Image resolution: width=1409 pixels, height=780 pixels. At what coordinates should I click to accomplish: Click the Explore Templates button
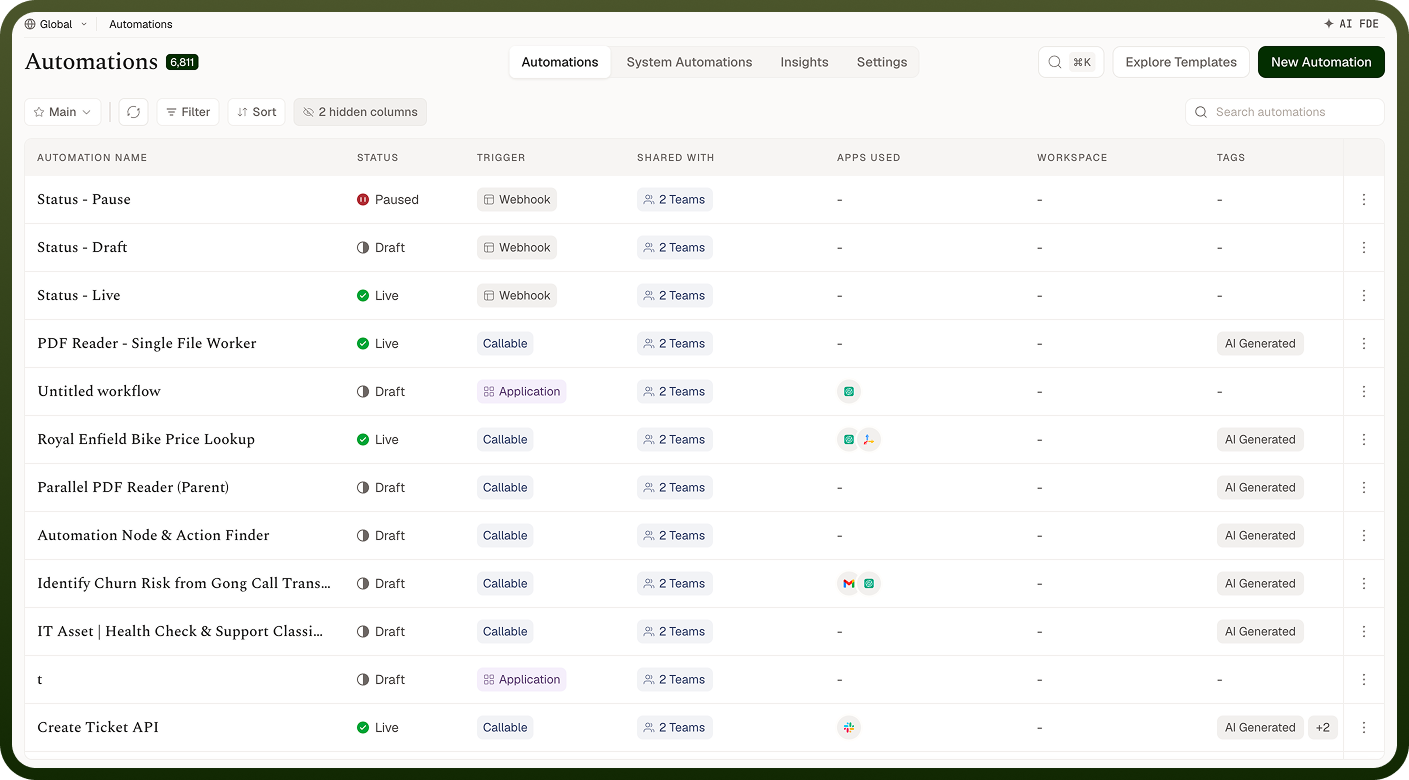[x=1181, y=62]
